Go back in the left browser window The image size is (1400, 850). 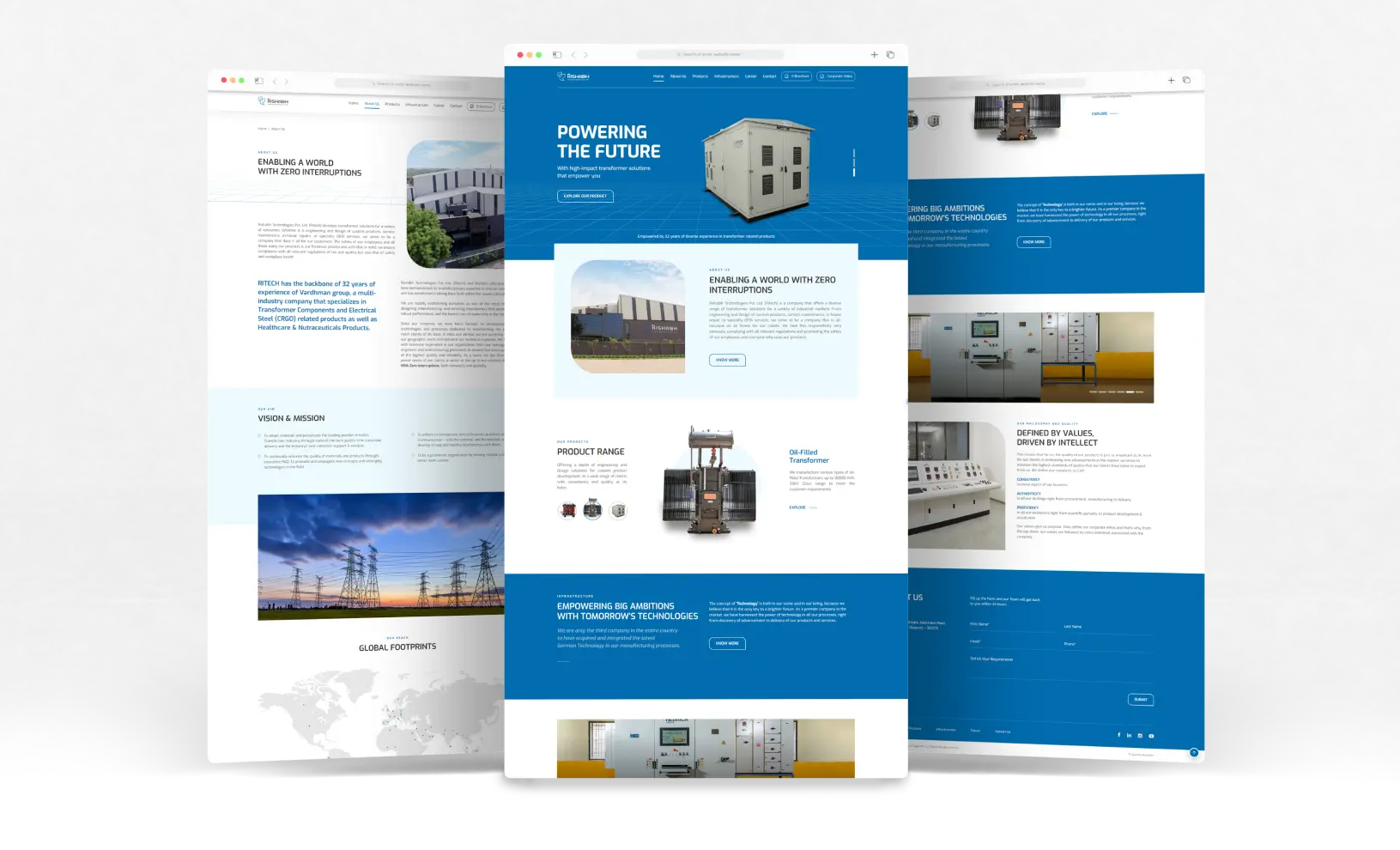point(275,82)
